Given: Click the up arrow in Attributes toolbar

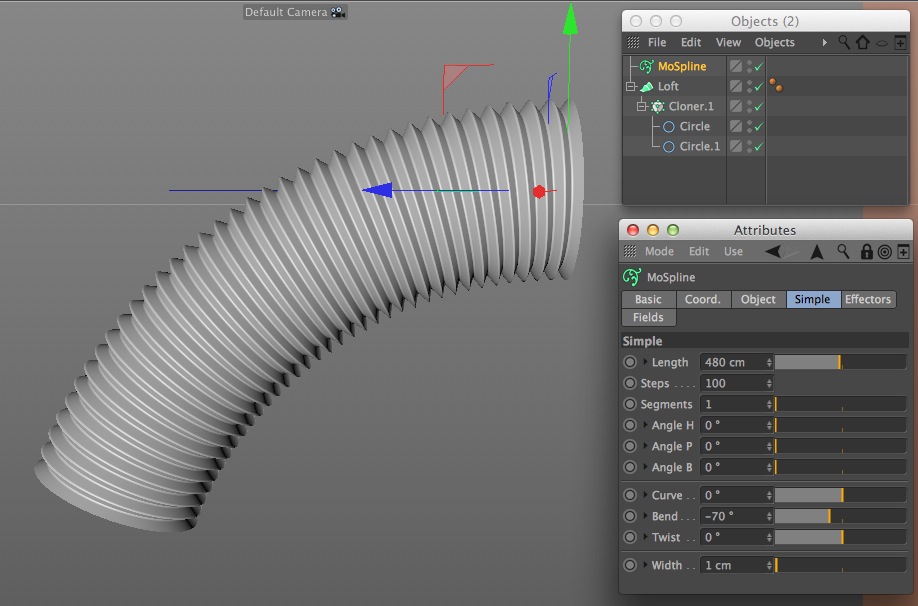Looking at the screenshot, I should point(817,252).
